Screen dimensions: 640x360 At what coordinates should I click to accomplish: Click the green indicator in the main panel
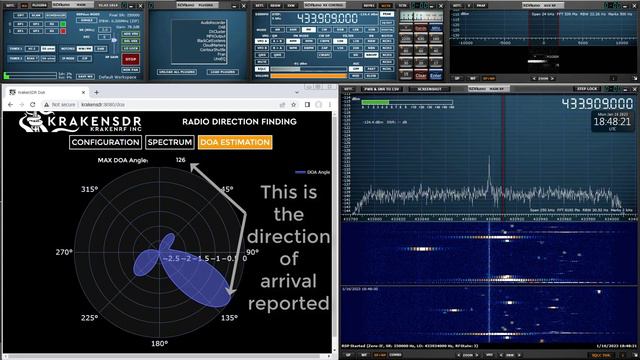click(x=63, y=24)
